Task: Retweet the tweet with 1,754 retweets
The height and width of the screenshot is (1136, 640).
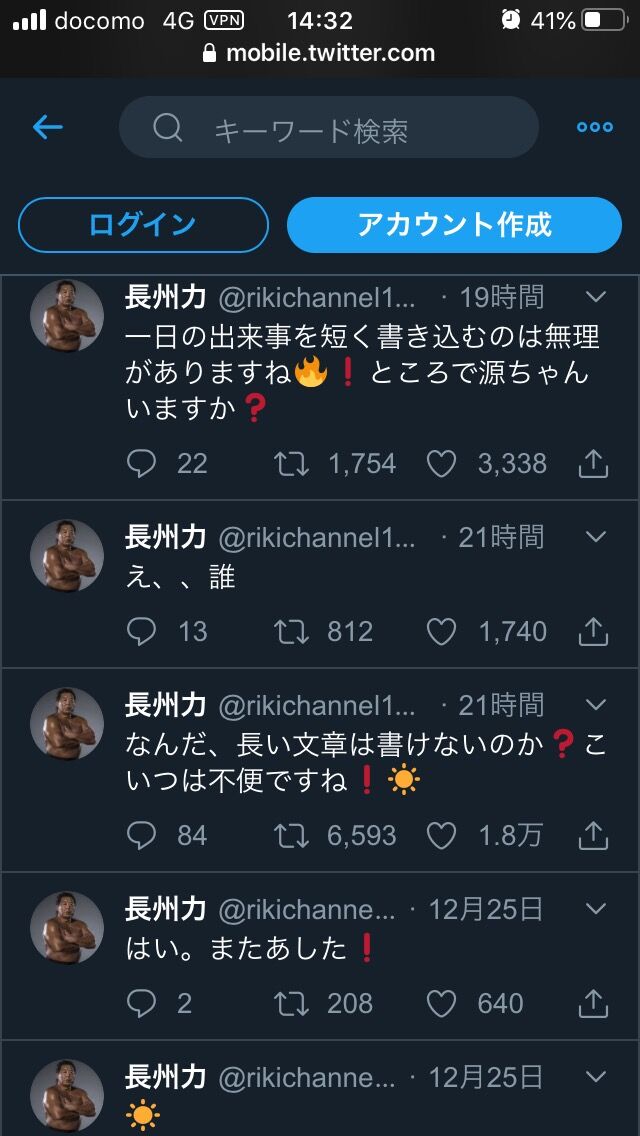Action: (x=291, y=464)
